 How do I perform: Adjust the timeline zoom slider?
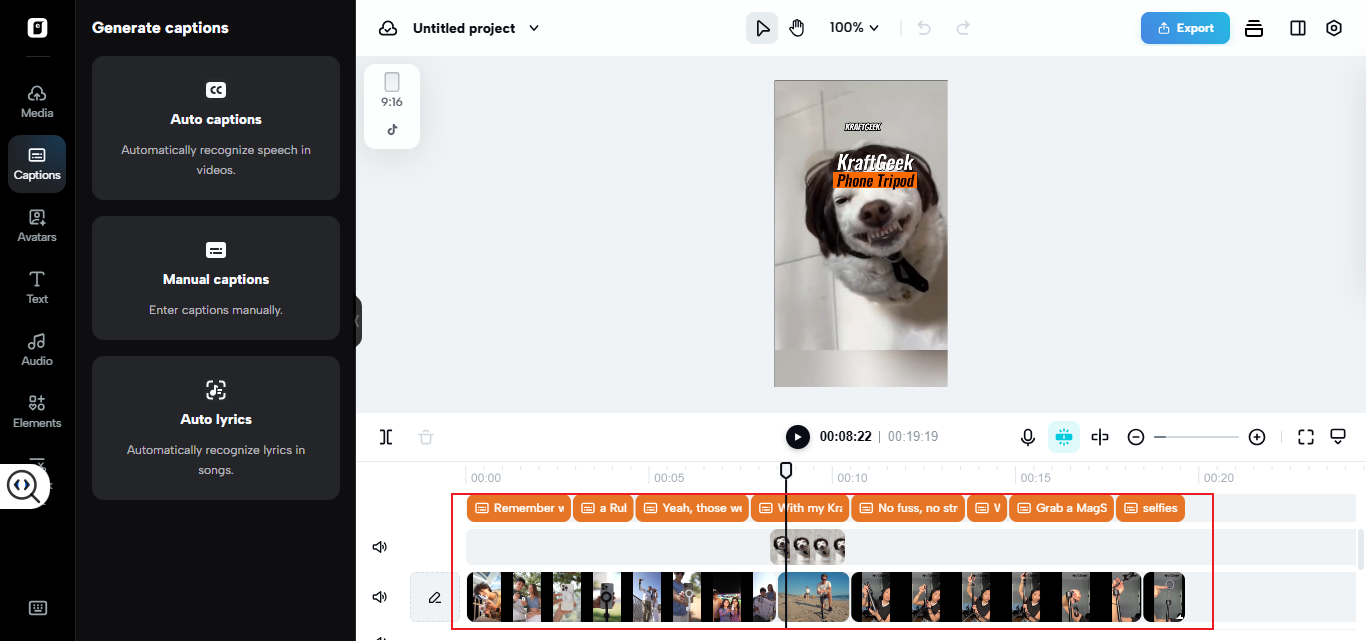[x=1196, y=437]
